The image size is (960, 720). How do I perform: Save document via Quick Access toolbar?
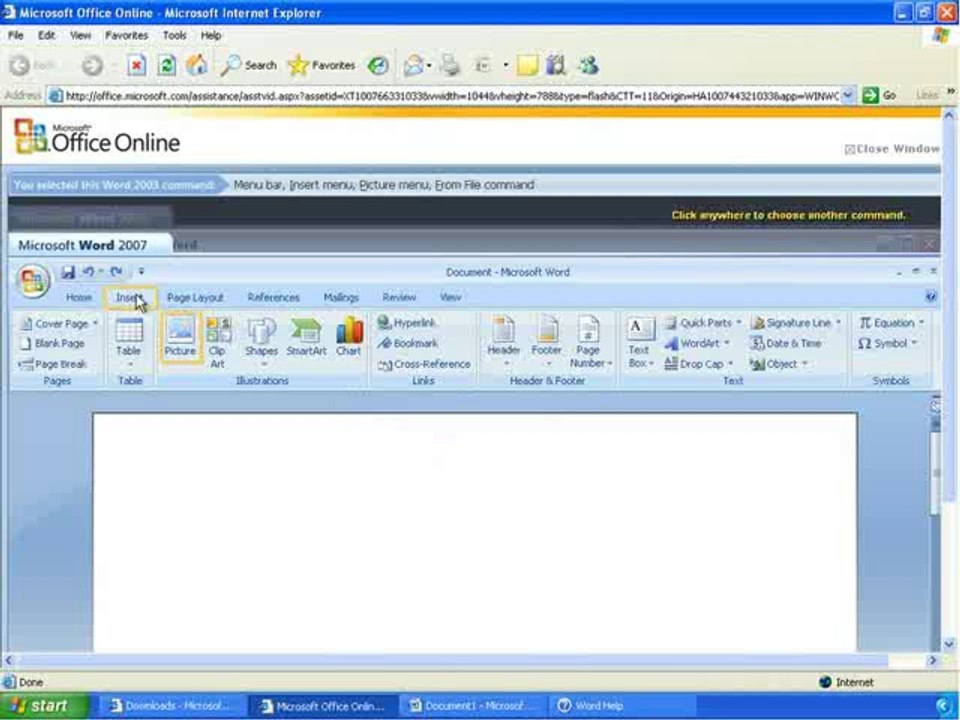click(x=68, y=272)
